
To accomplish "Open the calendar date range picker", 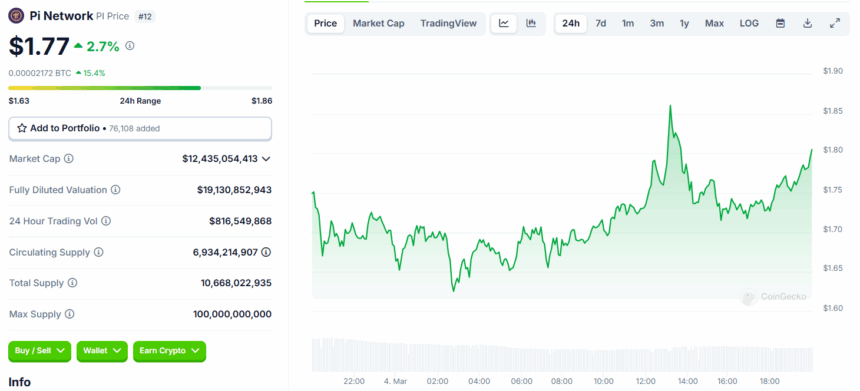I will coord(780,24).
